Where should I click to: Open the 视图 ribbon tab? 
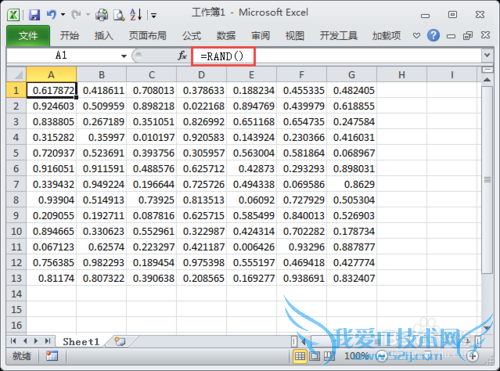click(x=295, y=35)
